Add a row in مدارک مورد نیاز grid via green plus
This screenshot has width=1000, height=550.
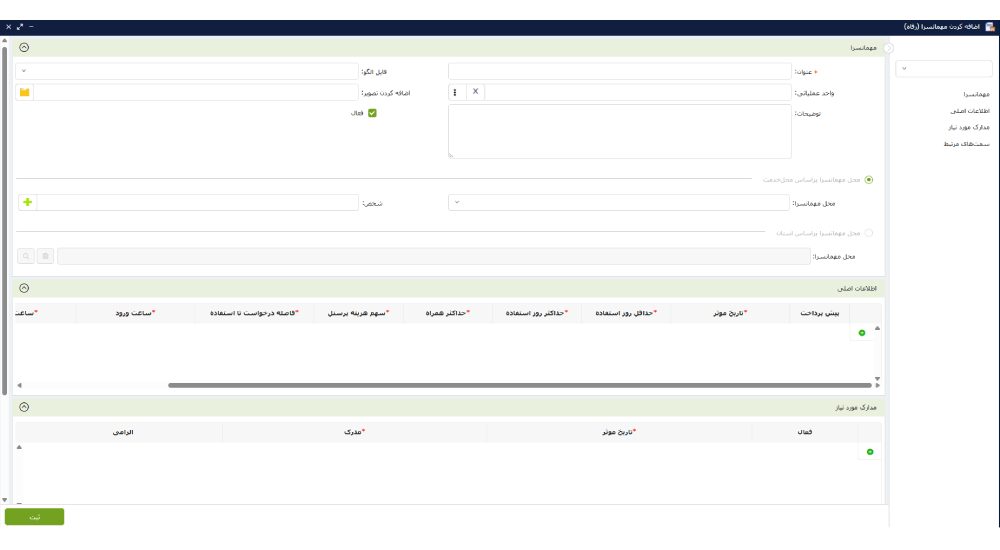(870, 452)
